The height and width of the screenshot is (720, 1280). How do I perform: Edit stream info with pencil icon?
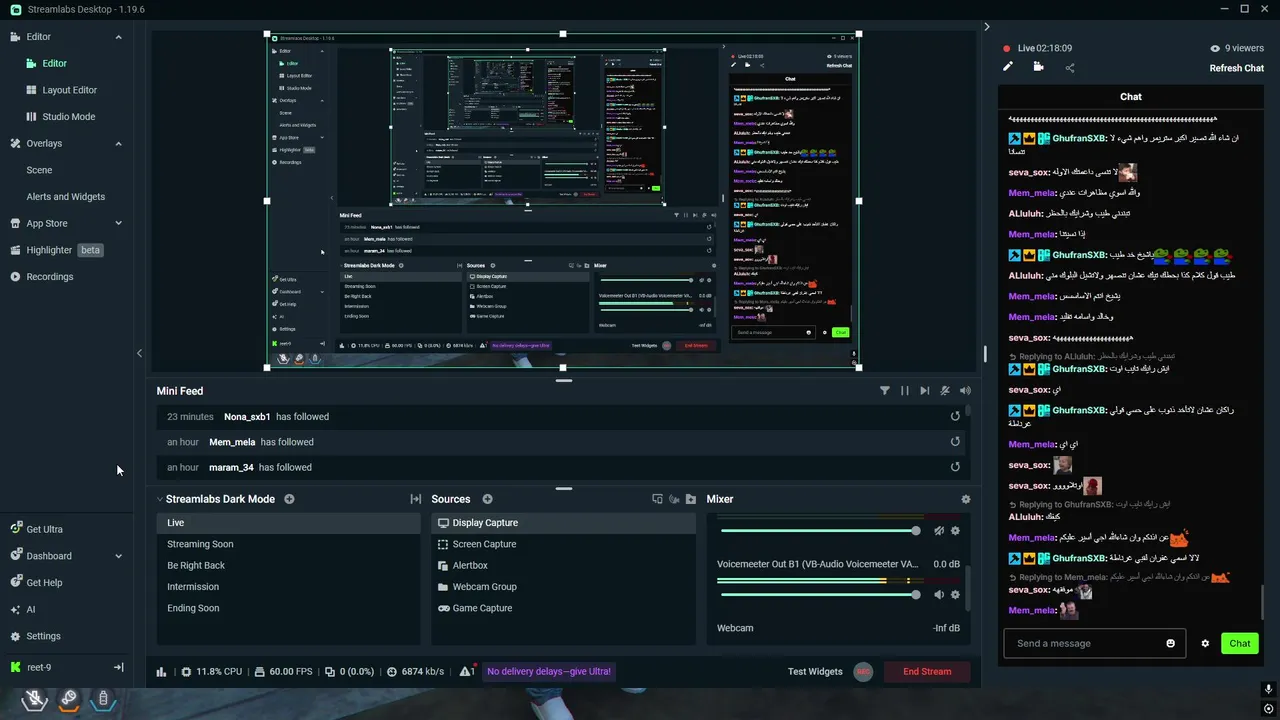(1008, 67)
